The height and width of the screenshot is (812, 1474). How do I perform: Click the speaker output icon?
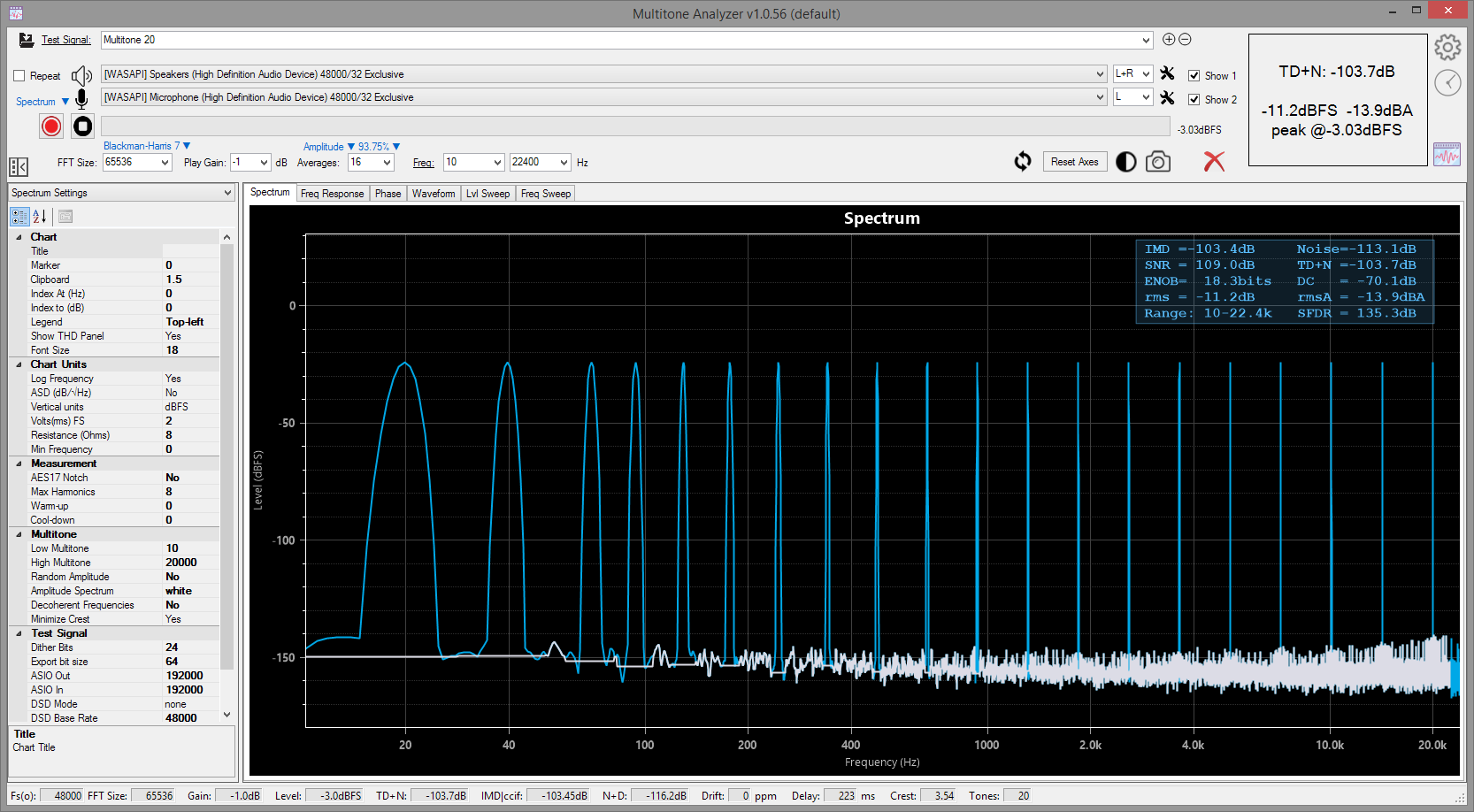pos(81,75)
